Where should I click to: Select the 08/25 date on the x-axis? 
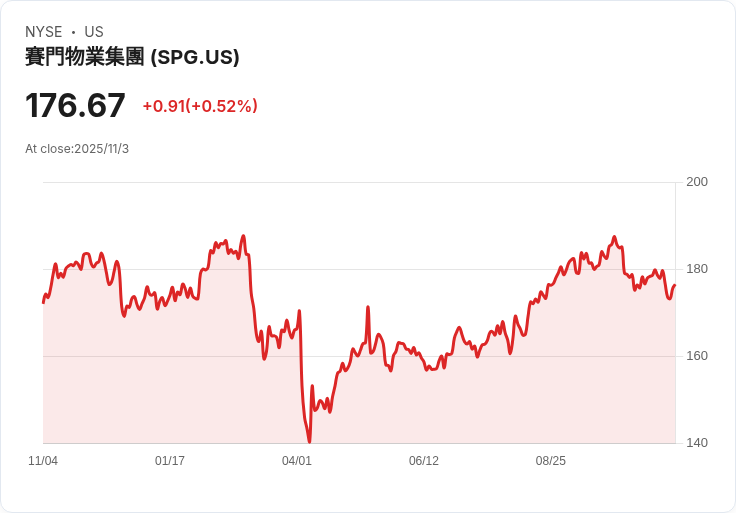[551, 461]
